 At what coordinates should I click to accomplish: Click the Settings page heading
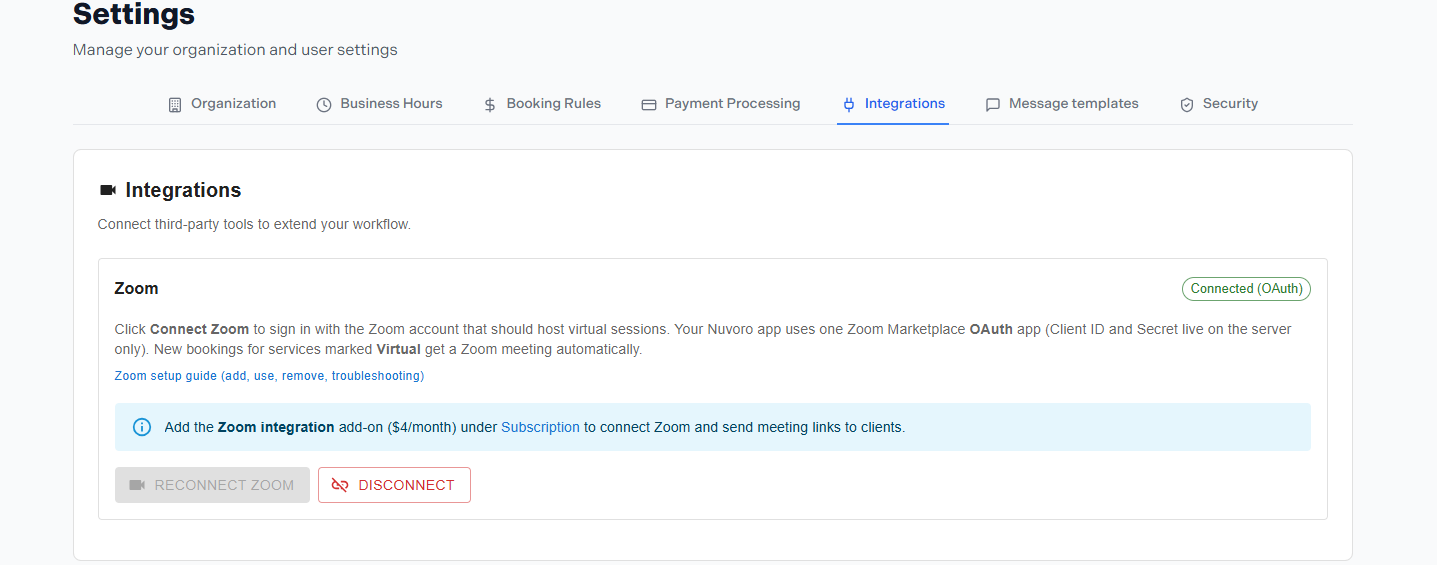click(x=134, y=15)
